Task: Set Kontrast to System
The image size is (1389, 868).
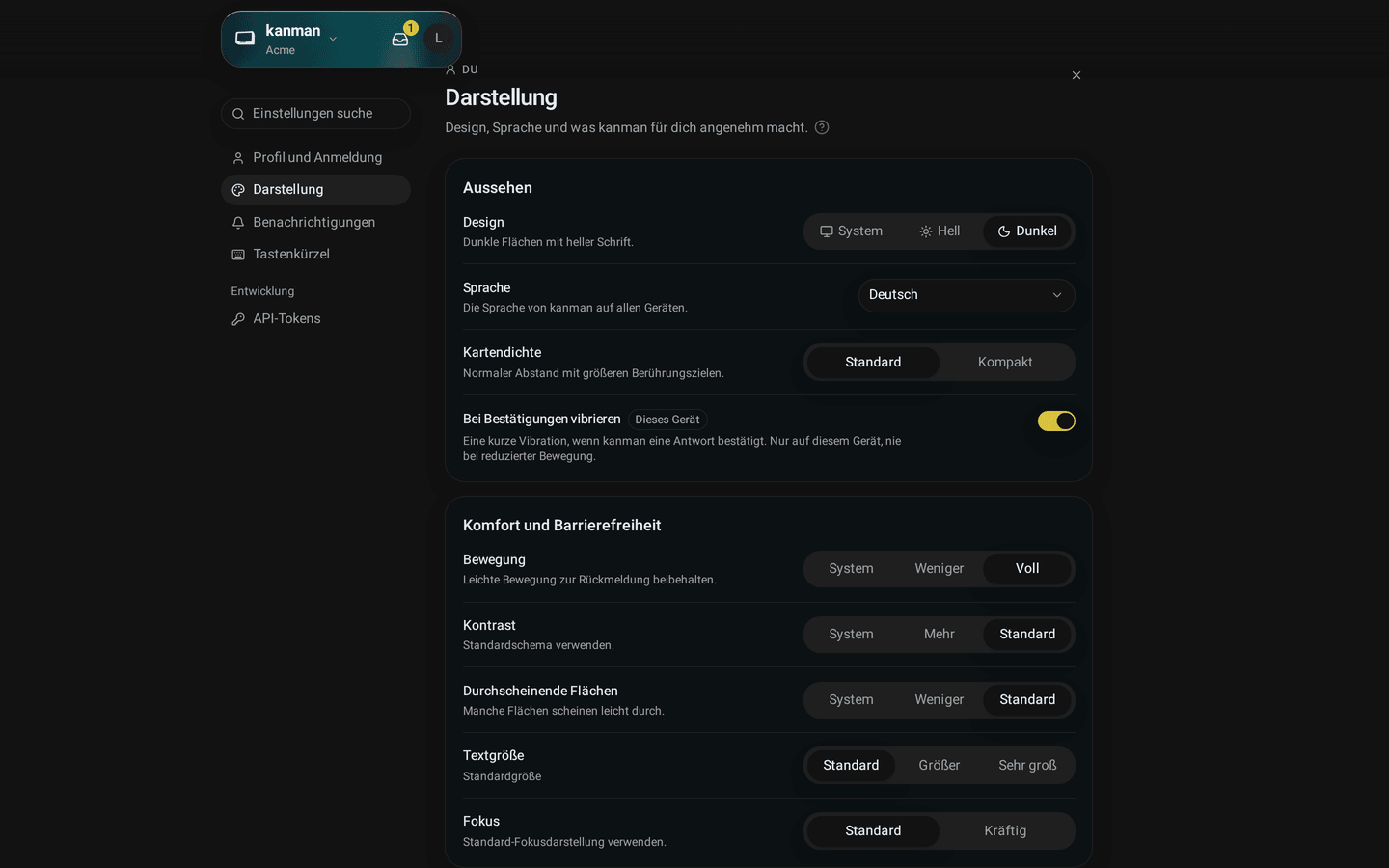Action: 851,635
